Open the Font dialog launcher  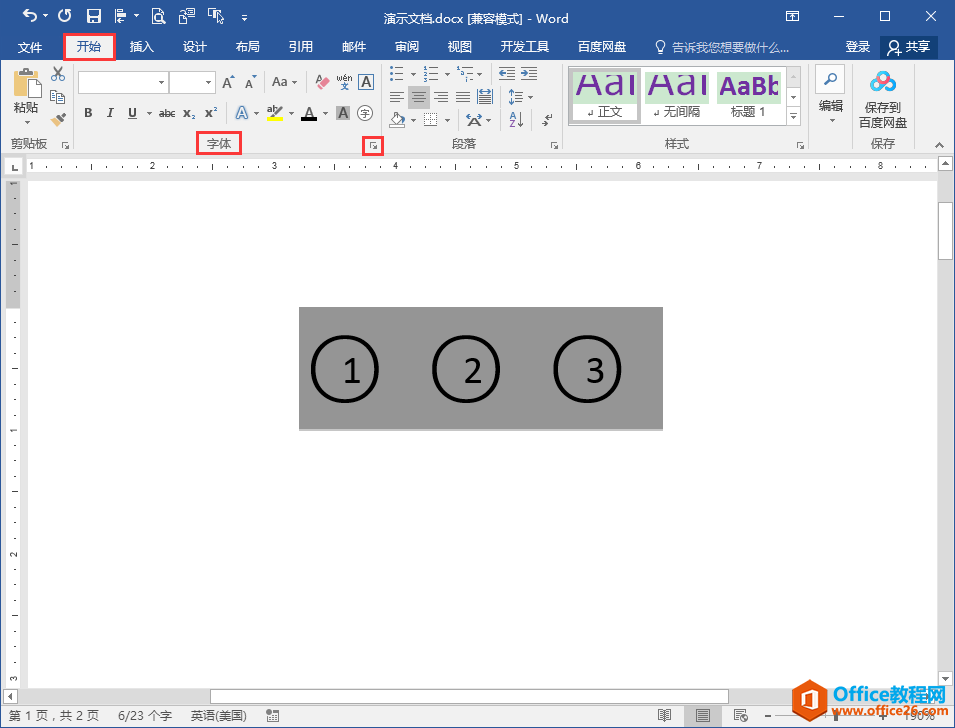pos(373,146)
